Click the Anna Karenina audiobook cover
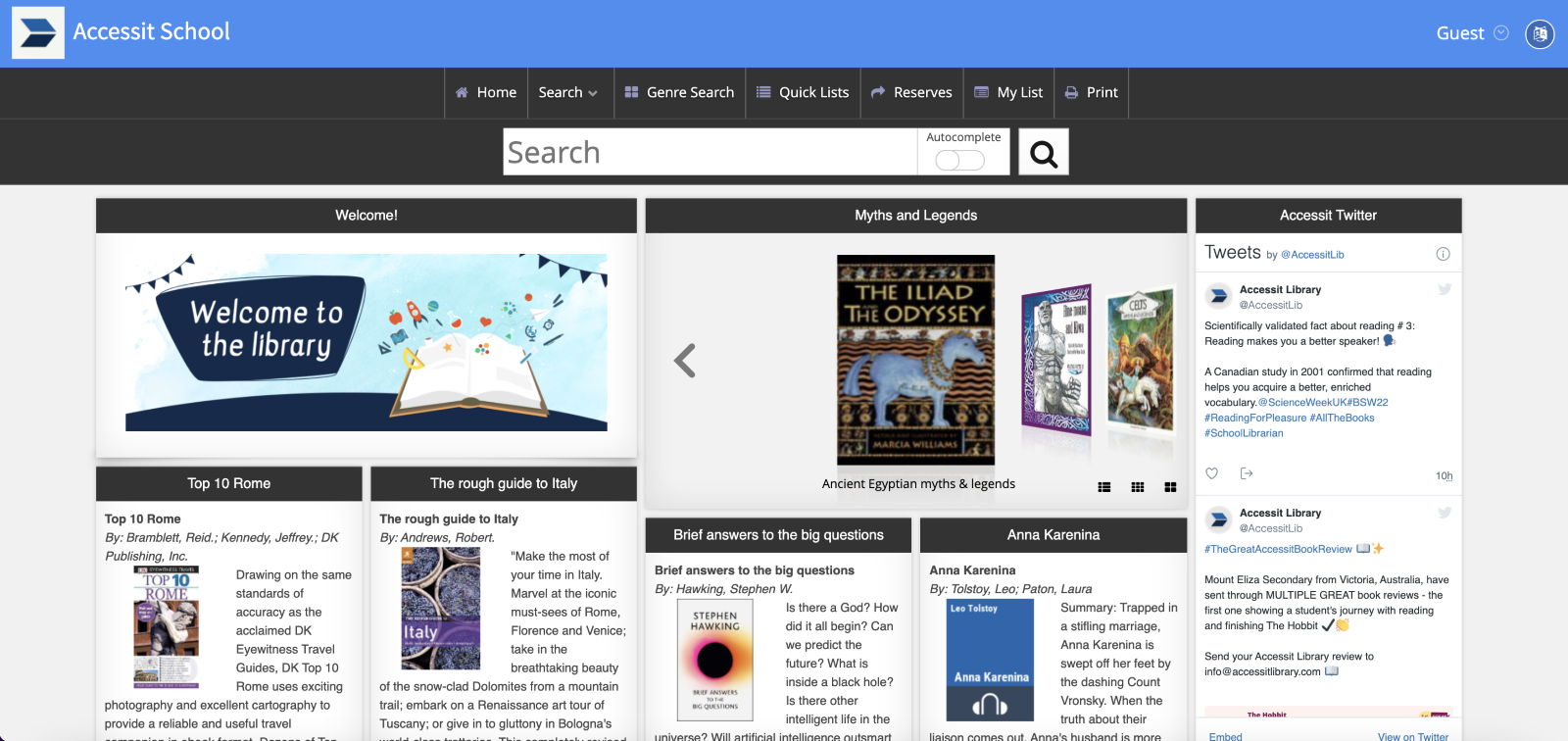Image resolution: width=1568 pixels, height=741 pixels. (x=991, y=661)
